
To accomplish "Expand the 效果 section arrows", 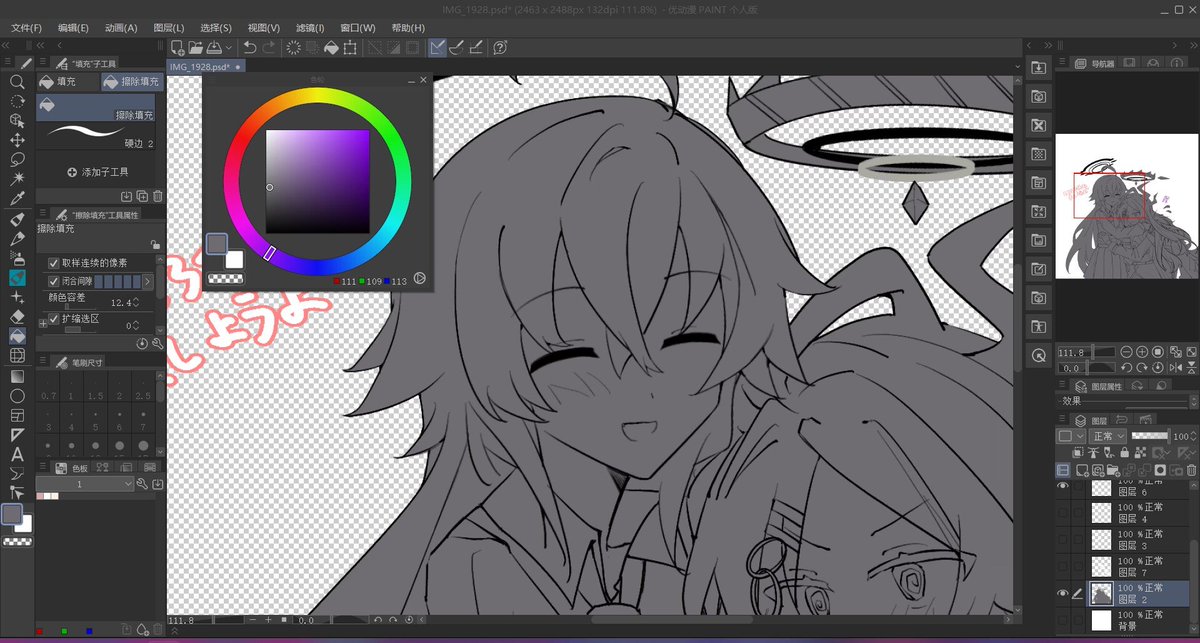I will (x=1192, y=400).
